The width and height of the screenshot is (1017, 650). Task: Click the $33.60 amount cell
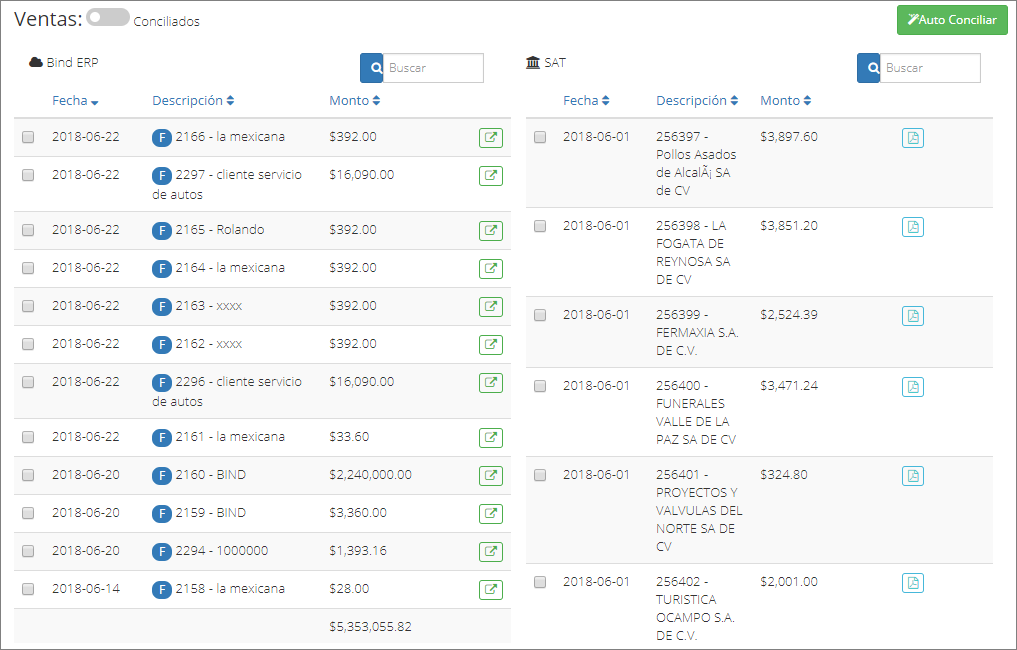tap(349, 437)
